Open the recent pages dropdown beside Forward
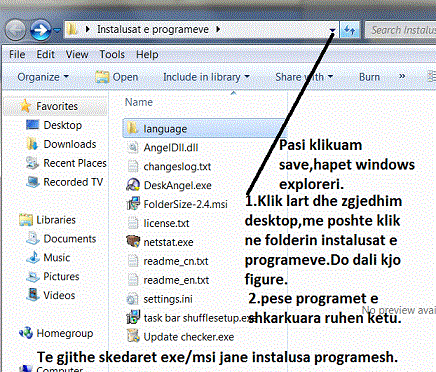 [x=57, y=30]
